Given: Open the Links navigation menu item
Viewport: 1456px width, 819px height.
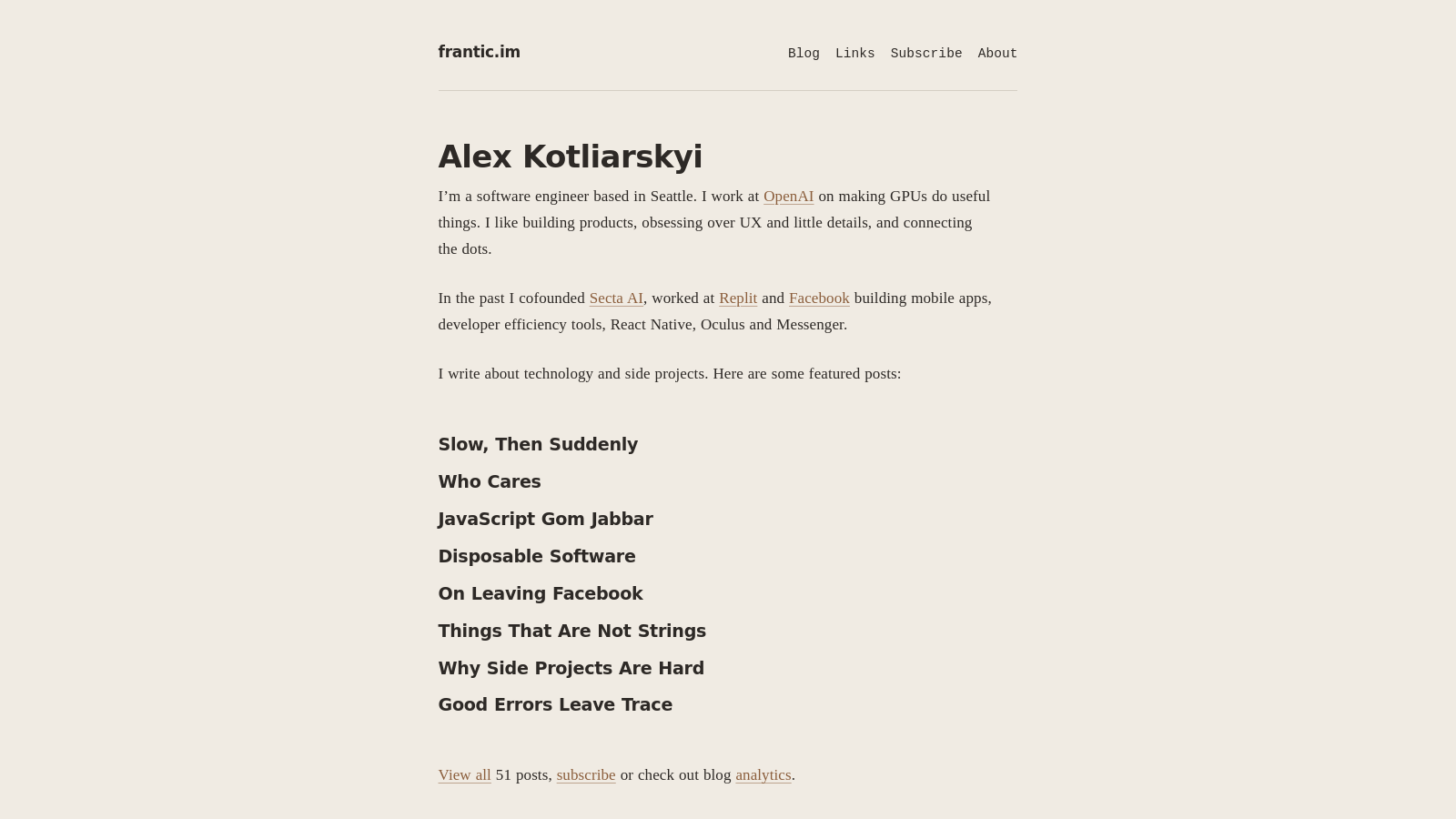Looking at the screenshot, I should tap(854, 54).
